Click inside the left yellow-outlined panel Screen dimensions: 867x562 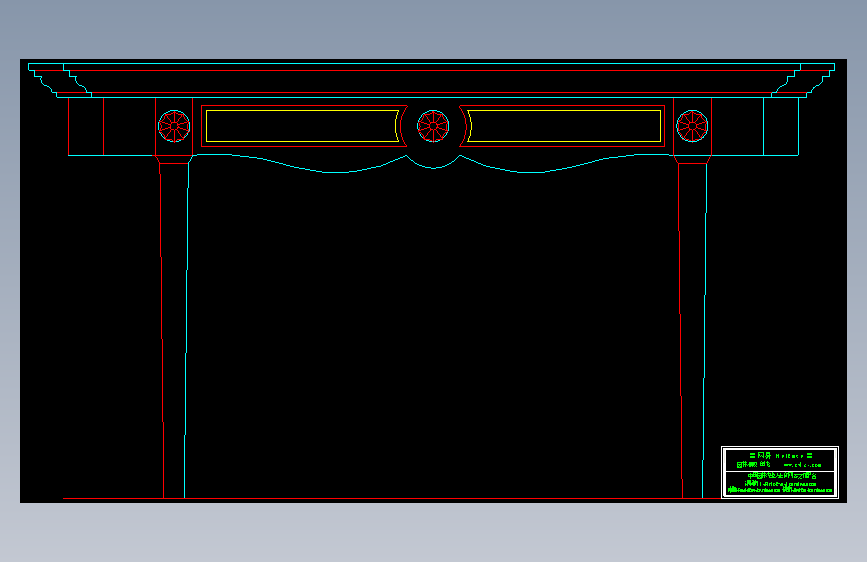click(302, 126)
